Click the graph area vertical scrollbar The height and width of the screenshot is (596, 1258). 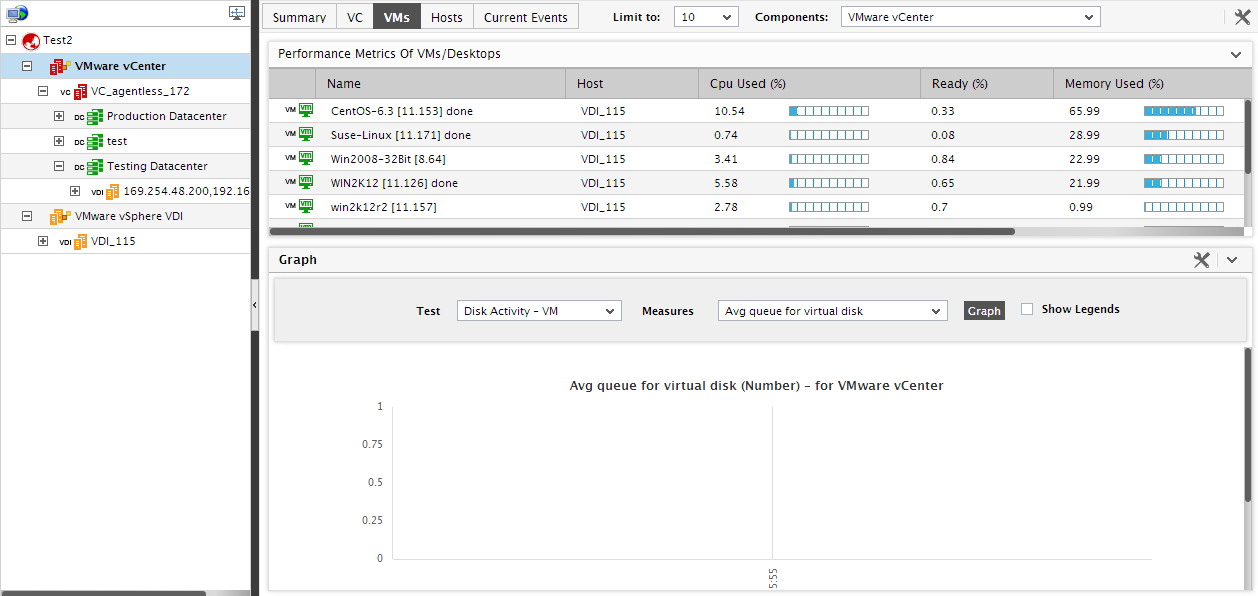click(1247, 424)
